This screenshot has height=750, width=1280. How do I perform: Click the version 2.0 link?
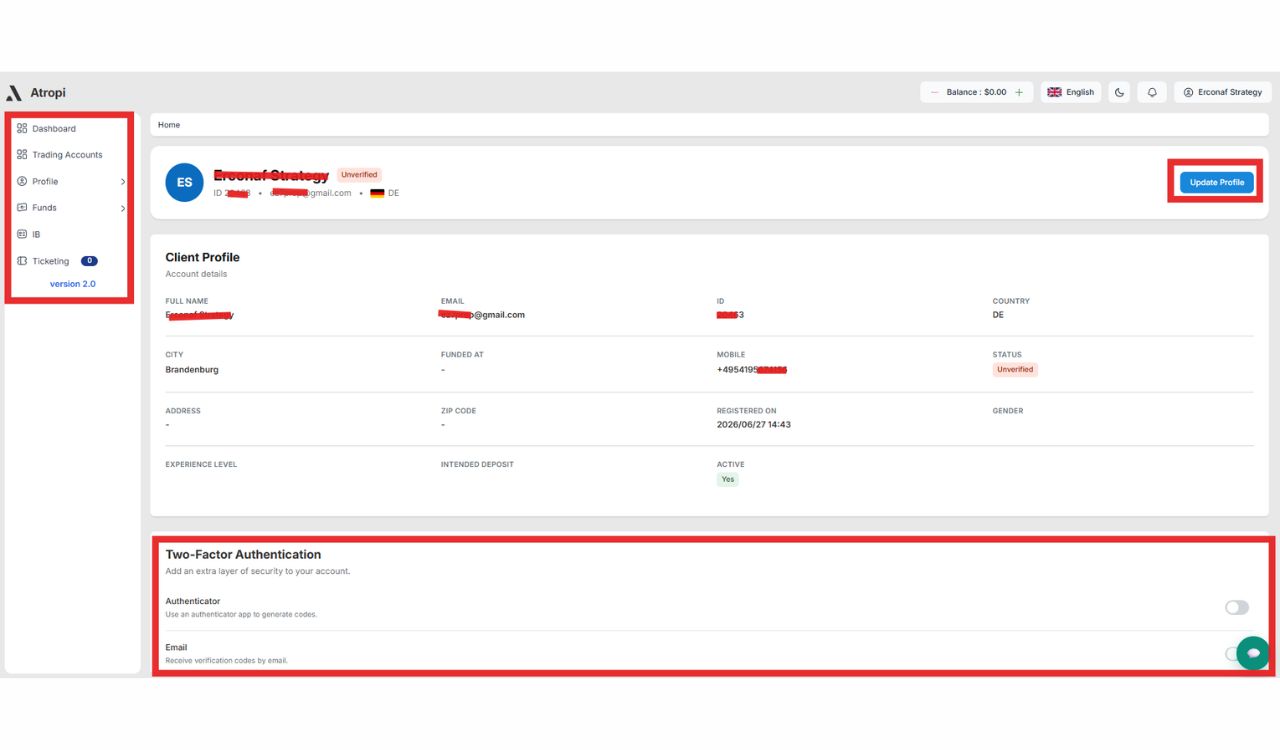point(73,284)
